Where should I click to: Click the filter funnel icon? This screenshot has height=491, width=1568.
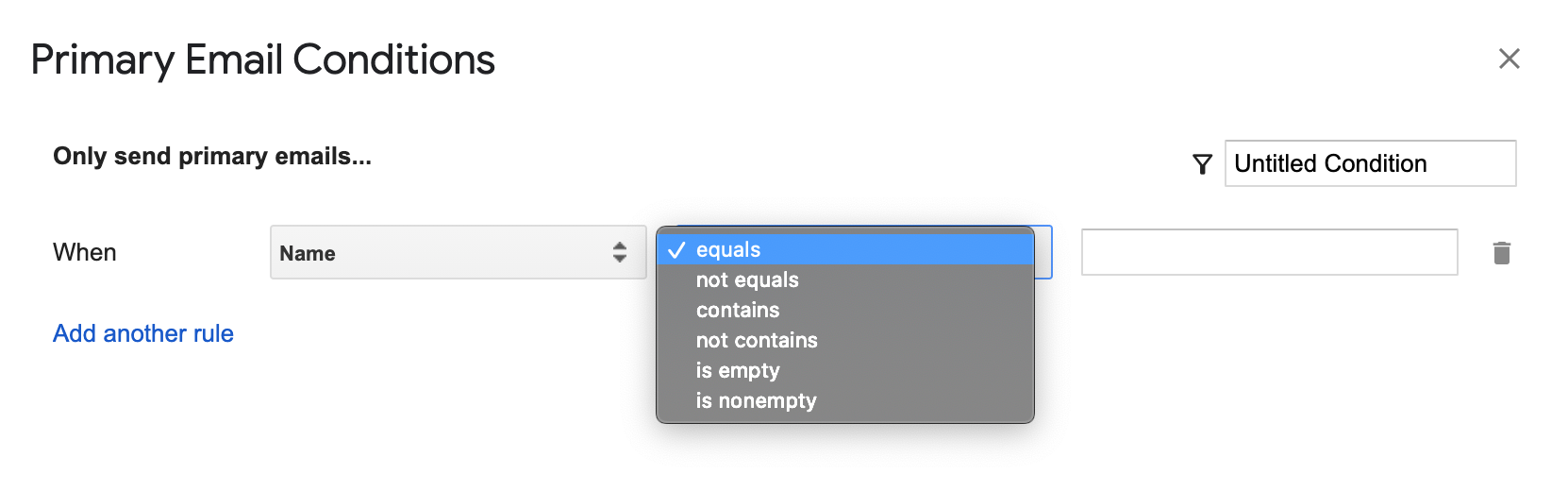click(x=1202, y=164)
